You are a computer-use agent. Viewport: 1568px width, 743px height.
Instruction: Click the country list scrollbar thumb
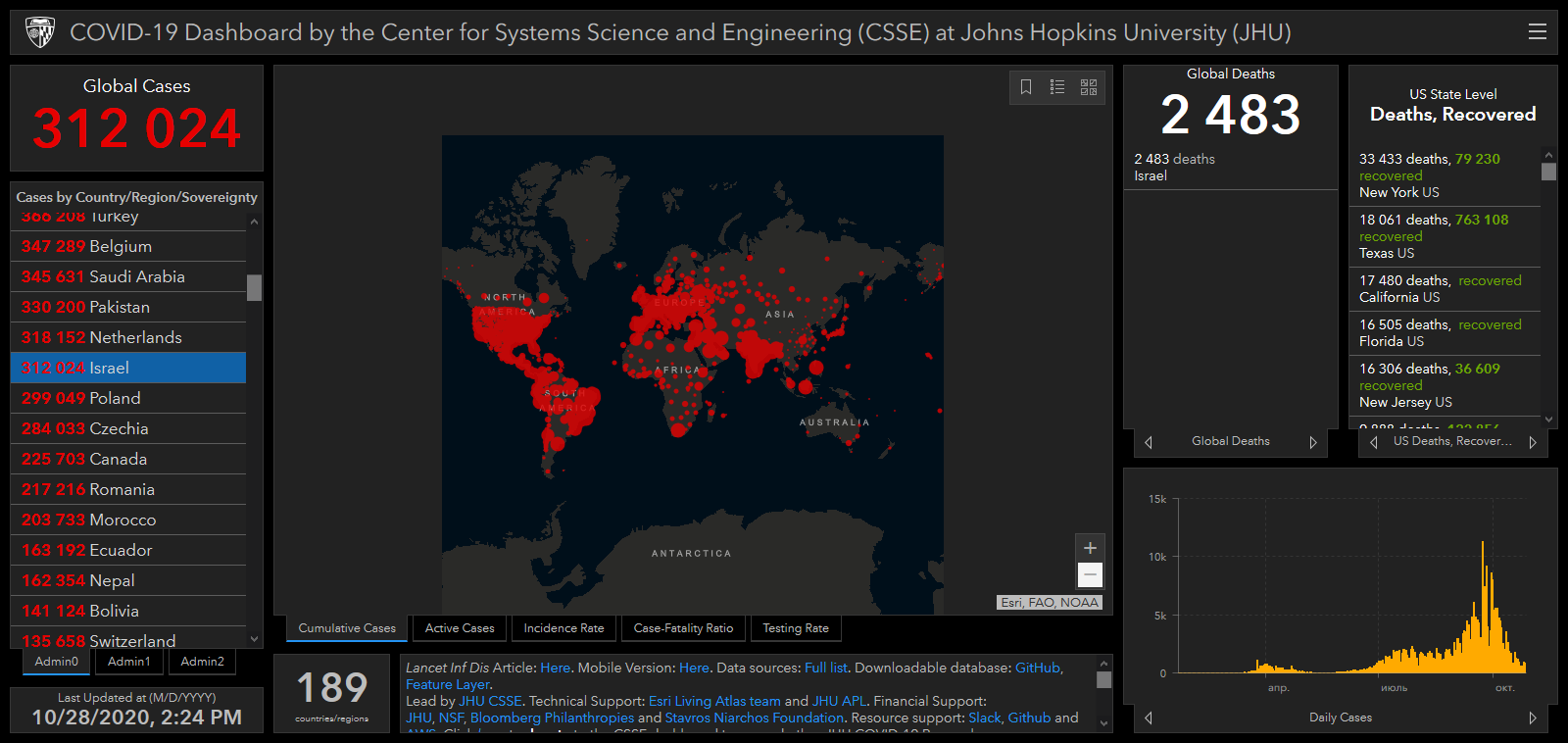(x=255, y=288)
